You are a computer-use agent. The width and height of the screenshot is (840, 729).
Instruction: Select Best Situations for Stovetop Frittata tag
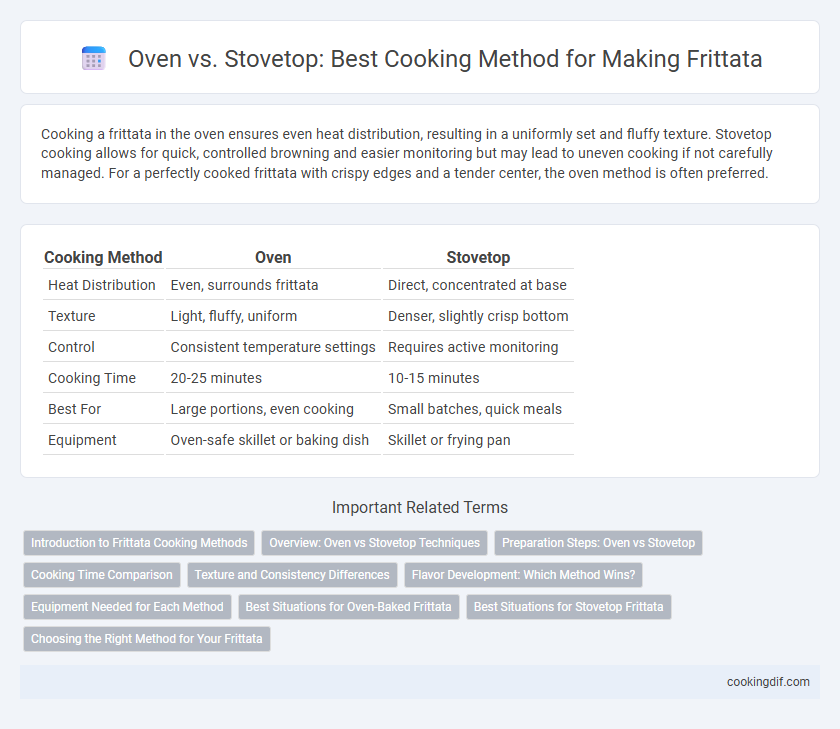(568, 607)
